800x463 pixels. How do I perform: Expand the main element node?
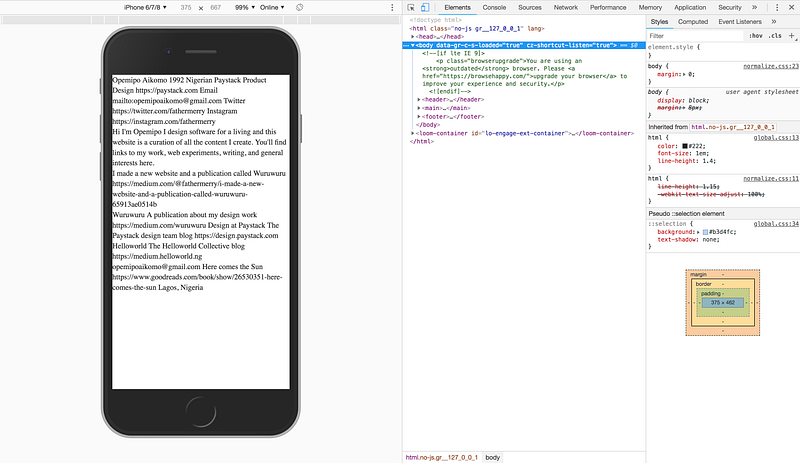point(419,108)
